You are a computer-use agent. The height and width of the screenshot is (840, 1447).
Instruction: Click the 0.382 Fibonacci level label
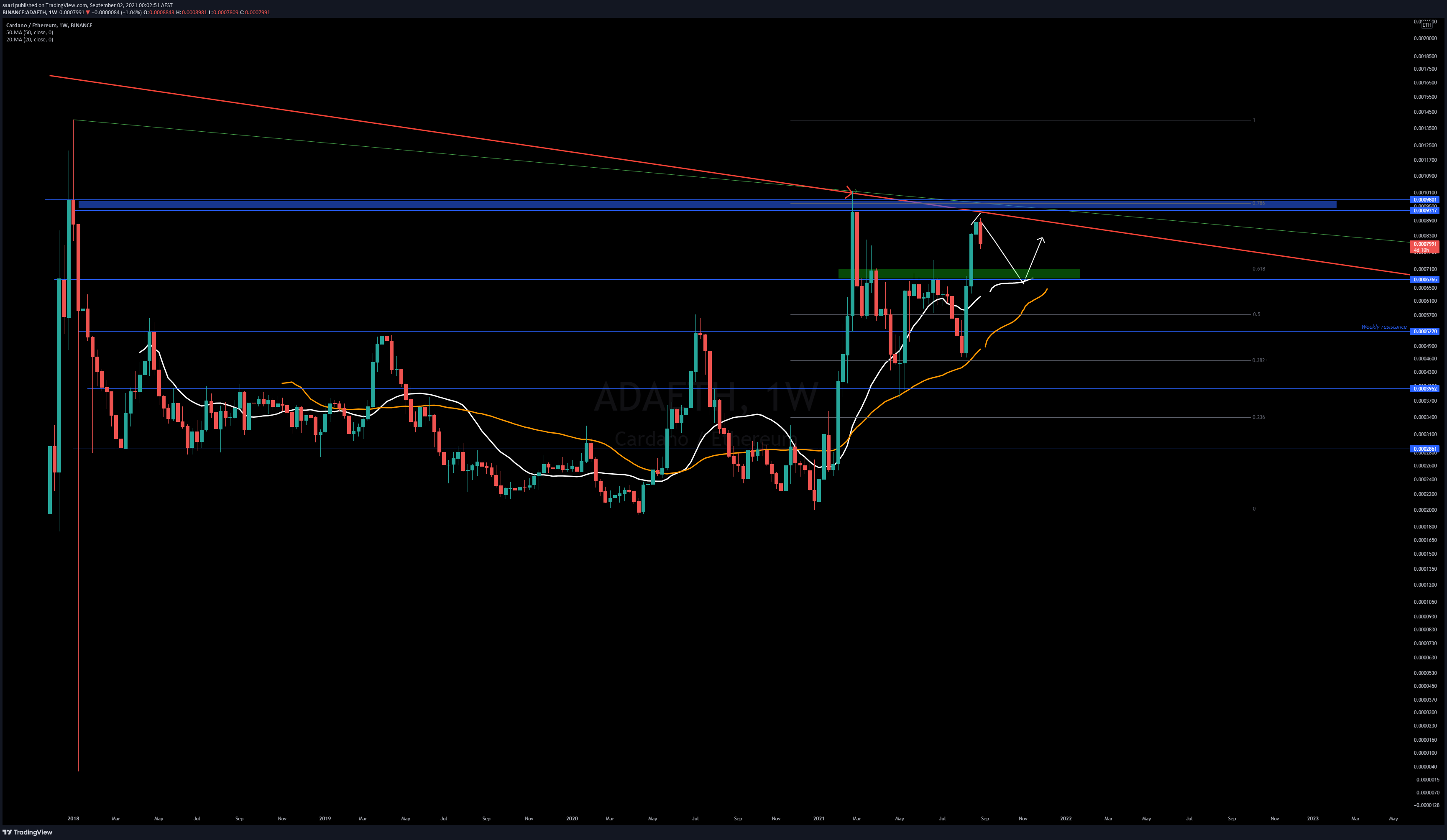tap(1259, 360)
